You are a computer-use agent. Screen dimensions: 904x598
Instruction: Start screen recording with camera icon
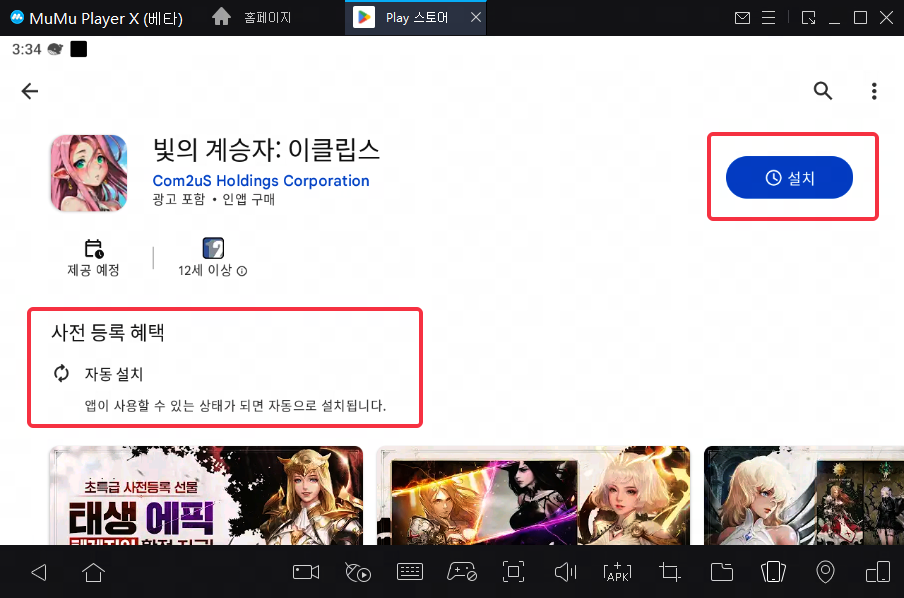click(306, 572)
